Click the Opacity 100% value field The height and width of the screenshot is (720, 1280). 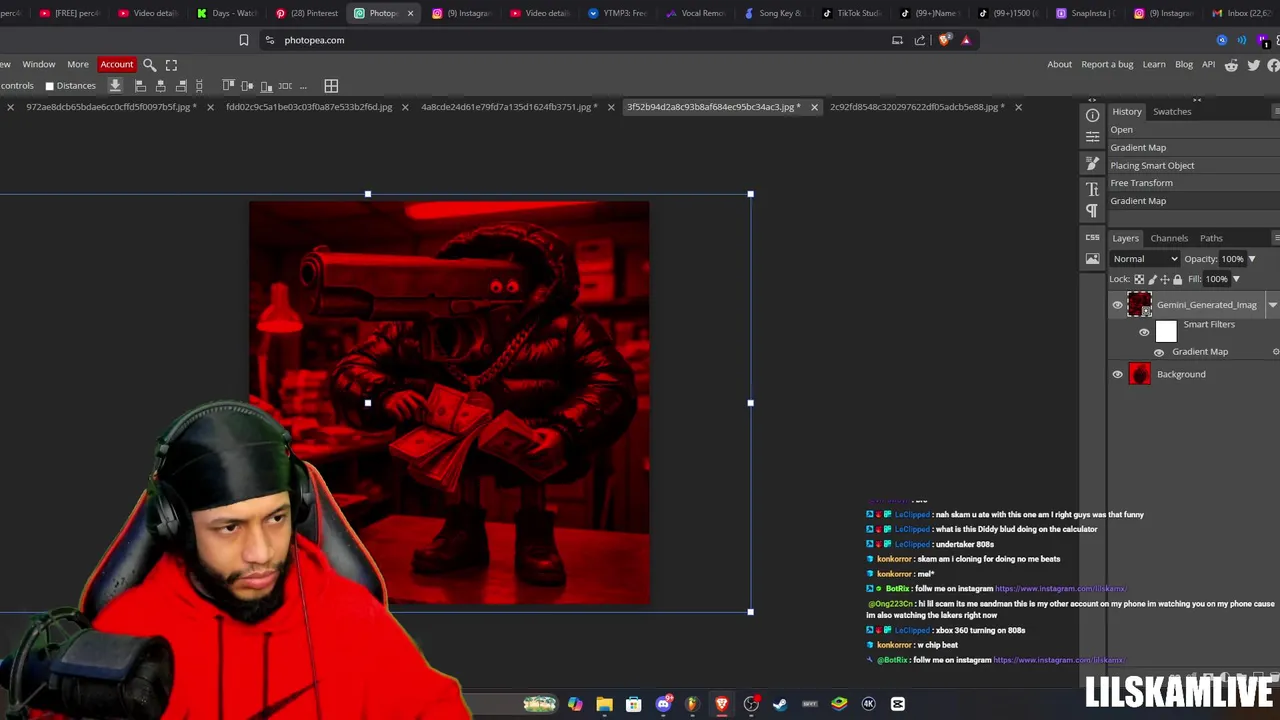tap(1232, 259)
